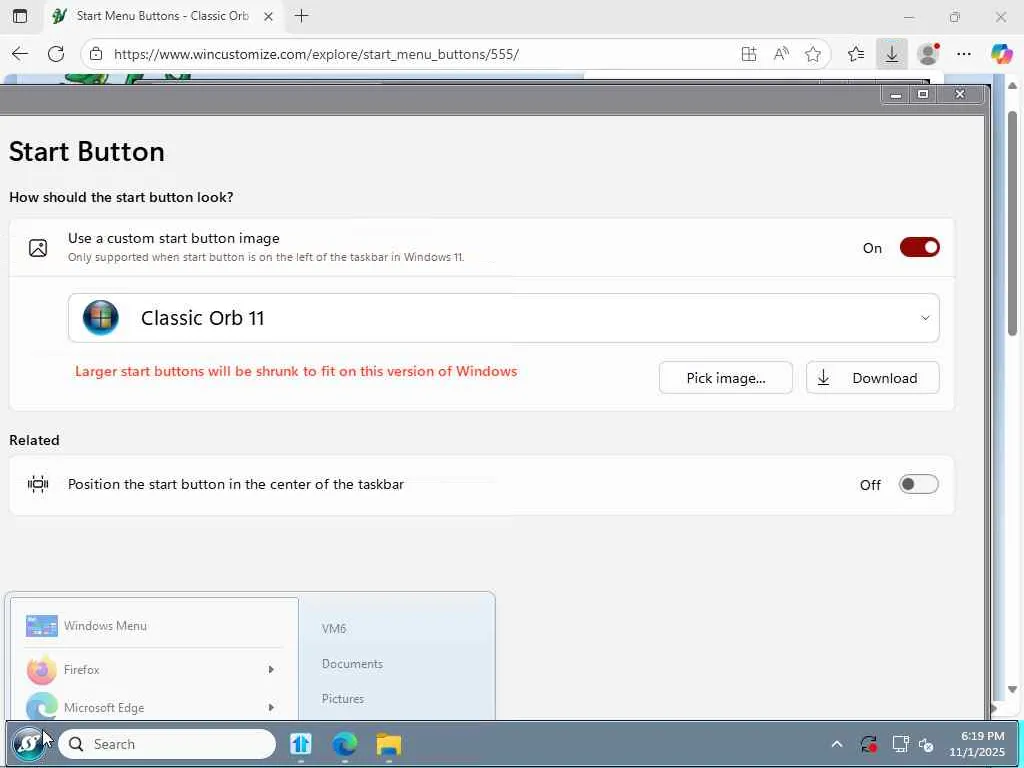Screen dimensions: 1024x768
Task: Open Microsoft Edge from taskbar
Action: click(344, 744)
